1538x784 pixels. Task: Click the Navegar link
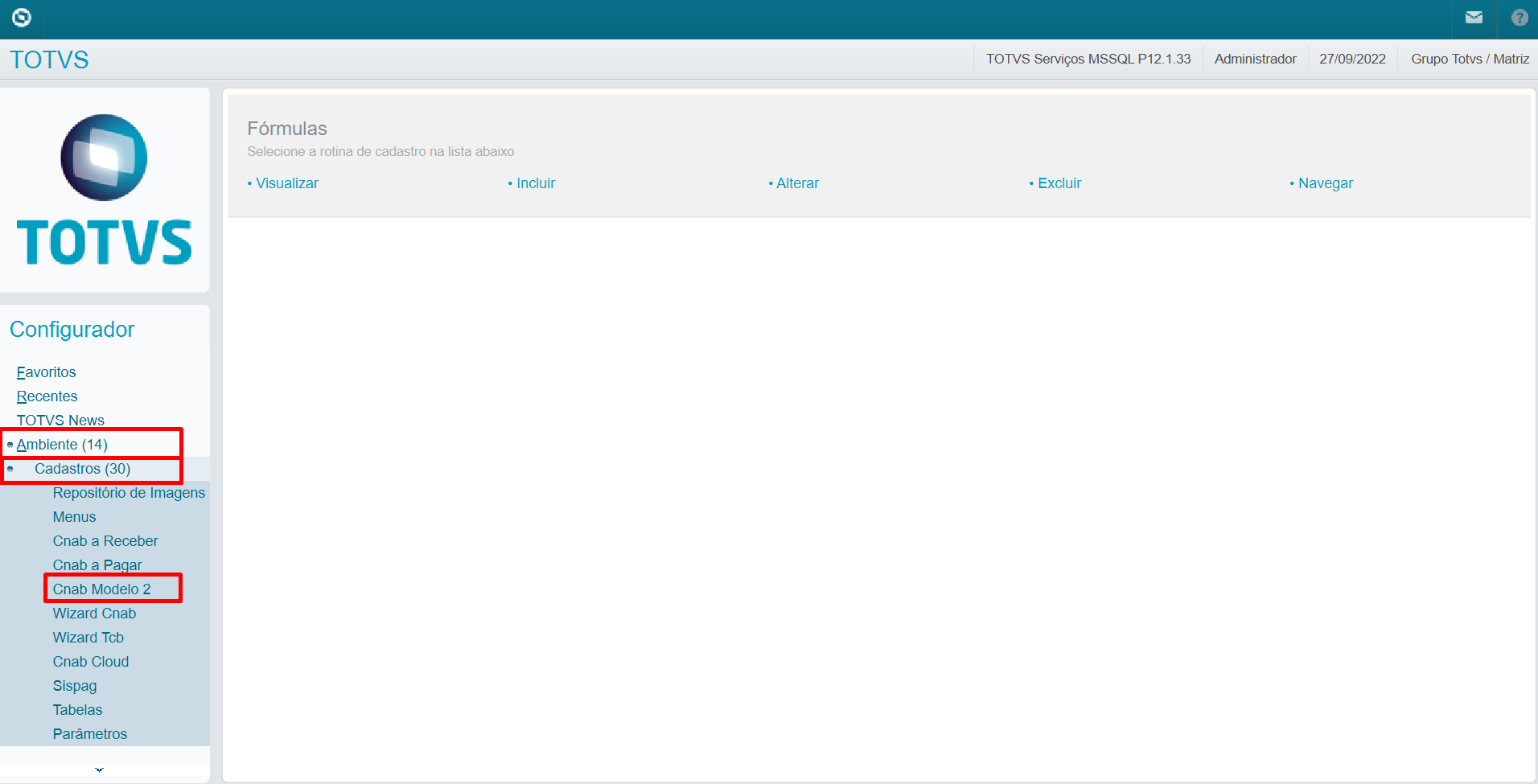point(1326,183)
